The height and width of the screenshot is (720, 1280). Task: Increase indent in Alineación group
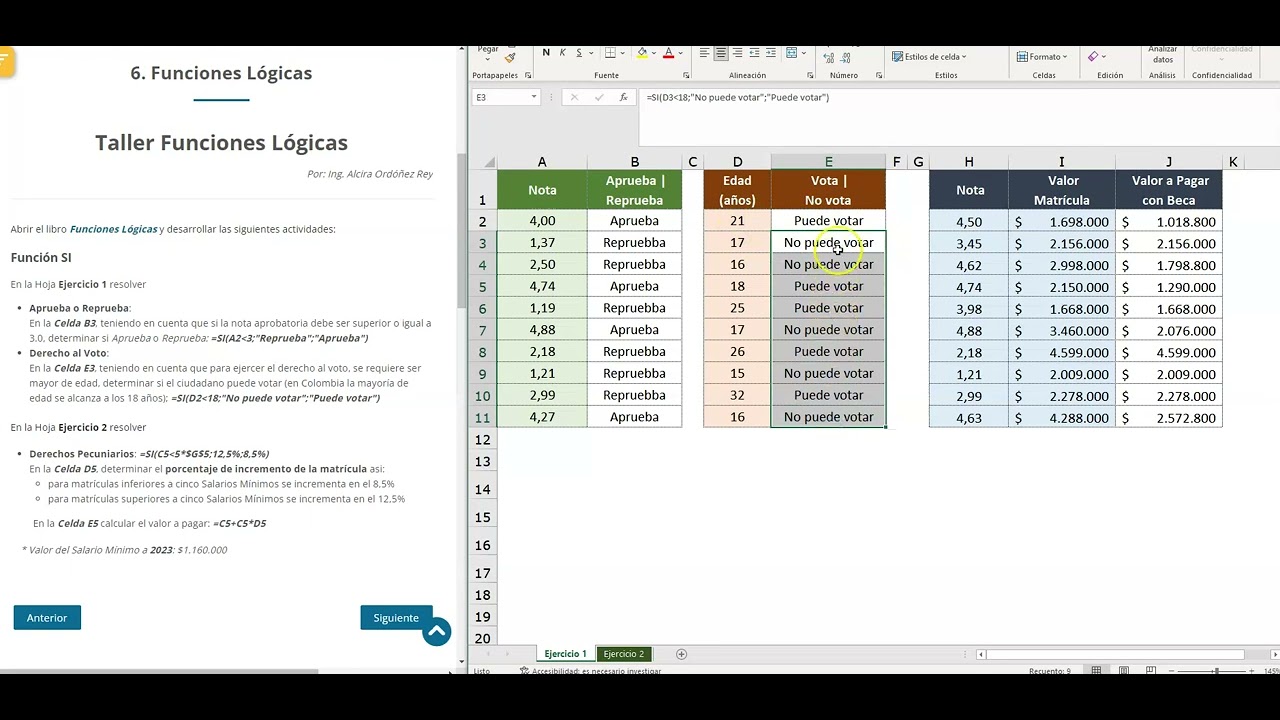click(771, 53)
